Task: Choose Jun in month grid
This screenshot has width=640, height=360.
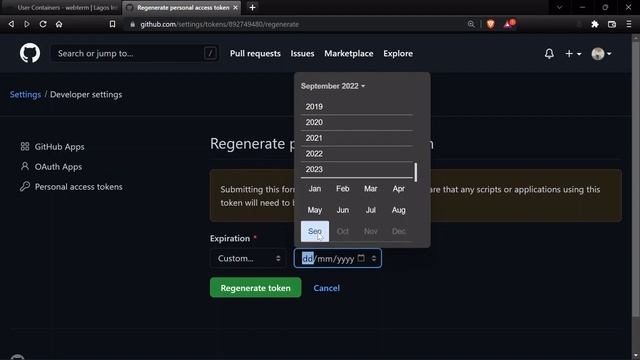Action: [343, 210]
